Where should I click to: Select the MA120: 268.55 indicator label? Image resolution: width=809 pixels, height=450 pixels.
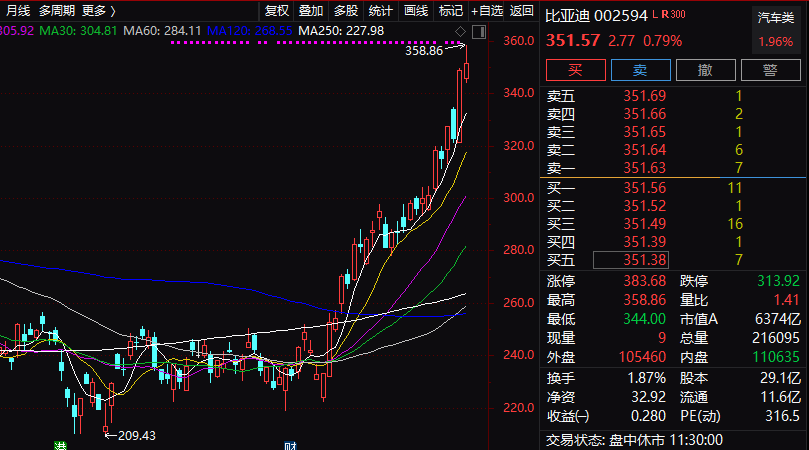[x=250, y=31]
